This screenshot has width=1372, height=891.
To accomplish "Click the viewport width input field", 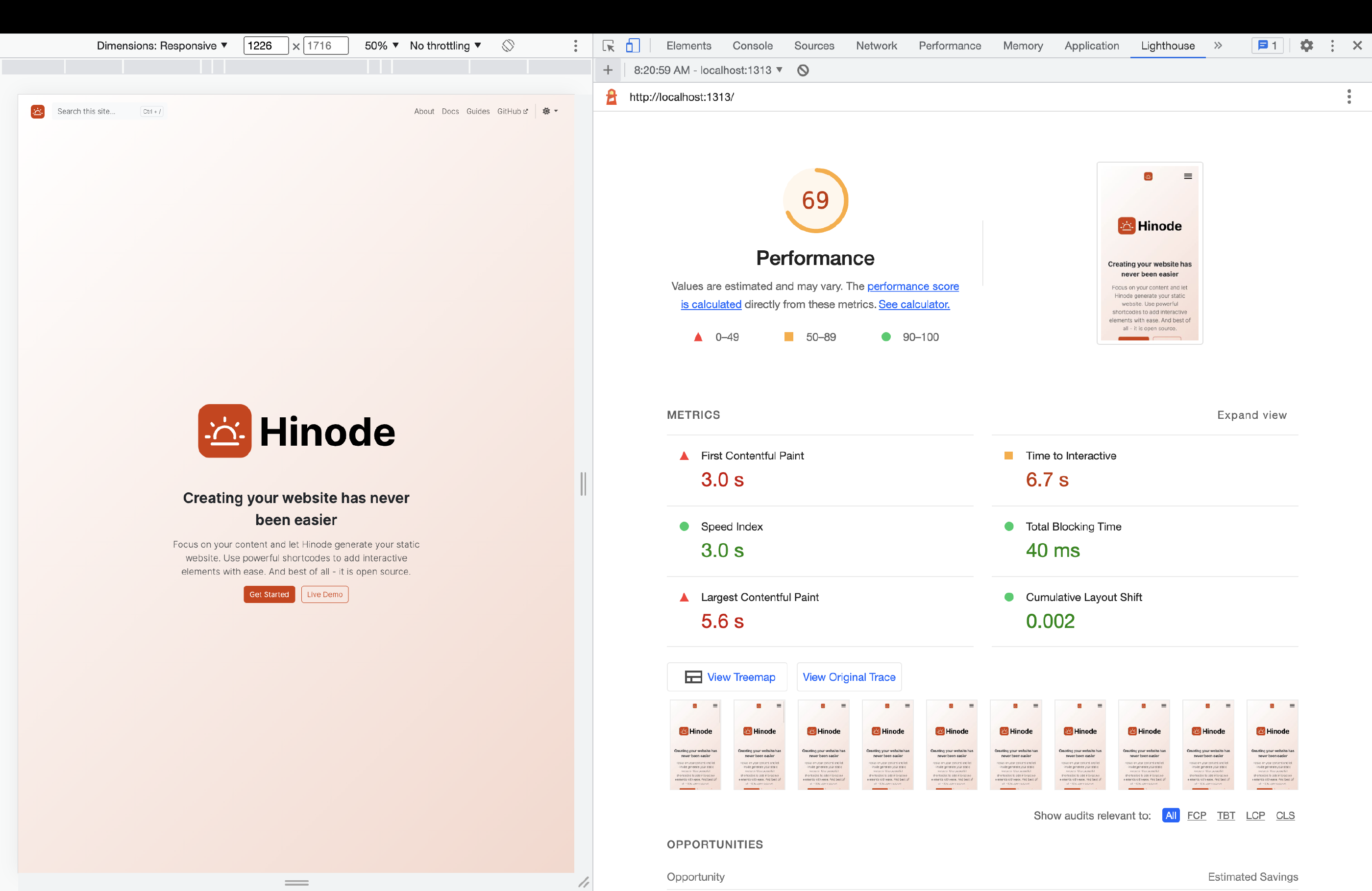I will [x=265, y=46].
